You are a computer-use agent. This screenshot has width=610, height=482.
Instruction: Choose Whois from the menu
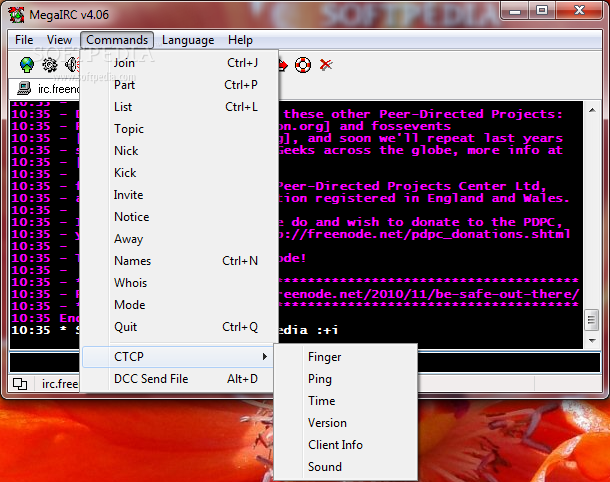179,283
